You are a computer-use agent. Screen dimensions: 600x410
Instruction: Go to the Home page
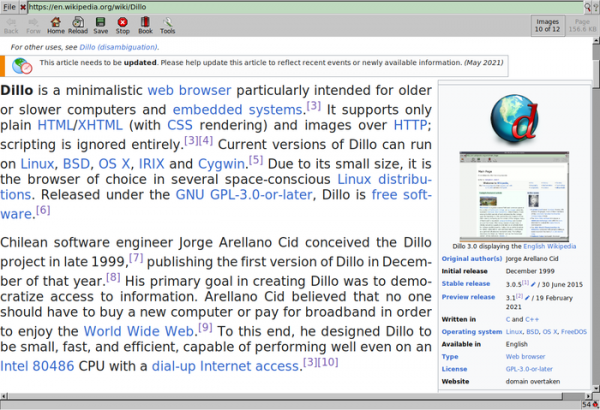pyautogui.click(x=55, y=25)
